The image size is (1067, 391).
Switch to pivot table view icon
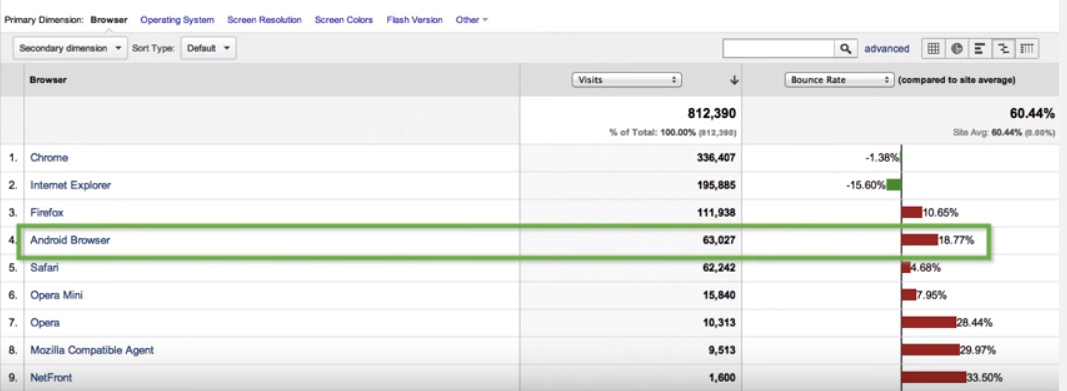coord(1027,48)
